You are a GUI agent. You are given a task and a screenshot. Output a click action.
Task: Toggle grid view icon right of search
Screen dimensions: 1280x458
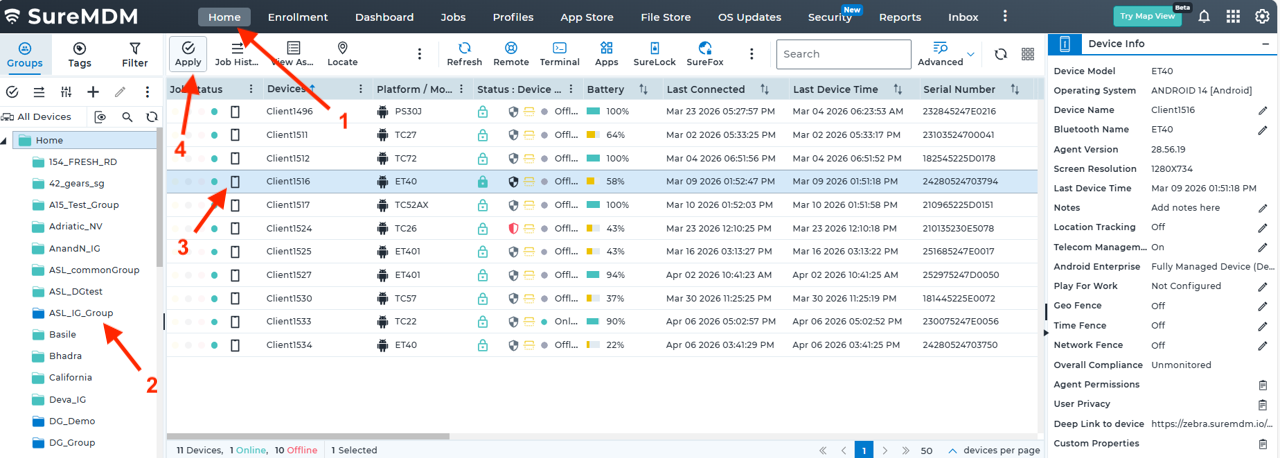1028,55
